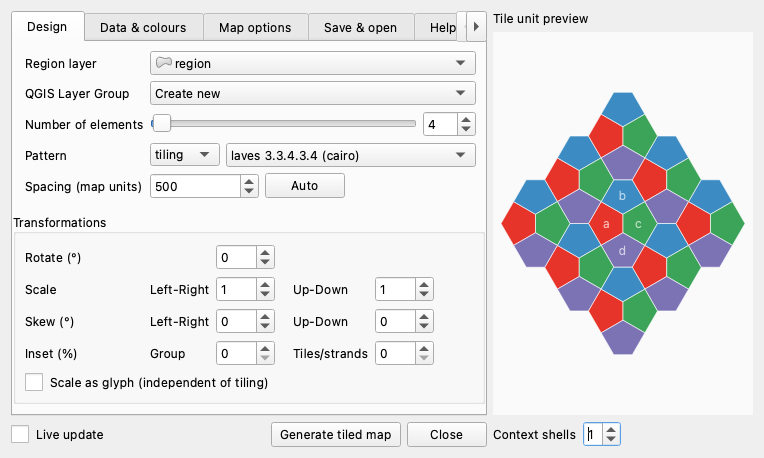This screenshot has width=764, height=458.
Task: Switch to the Design tab
Action: coord(47,27)
